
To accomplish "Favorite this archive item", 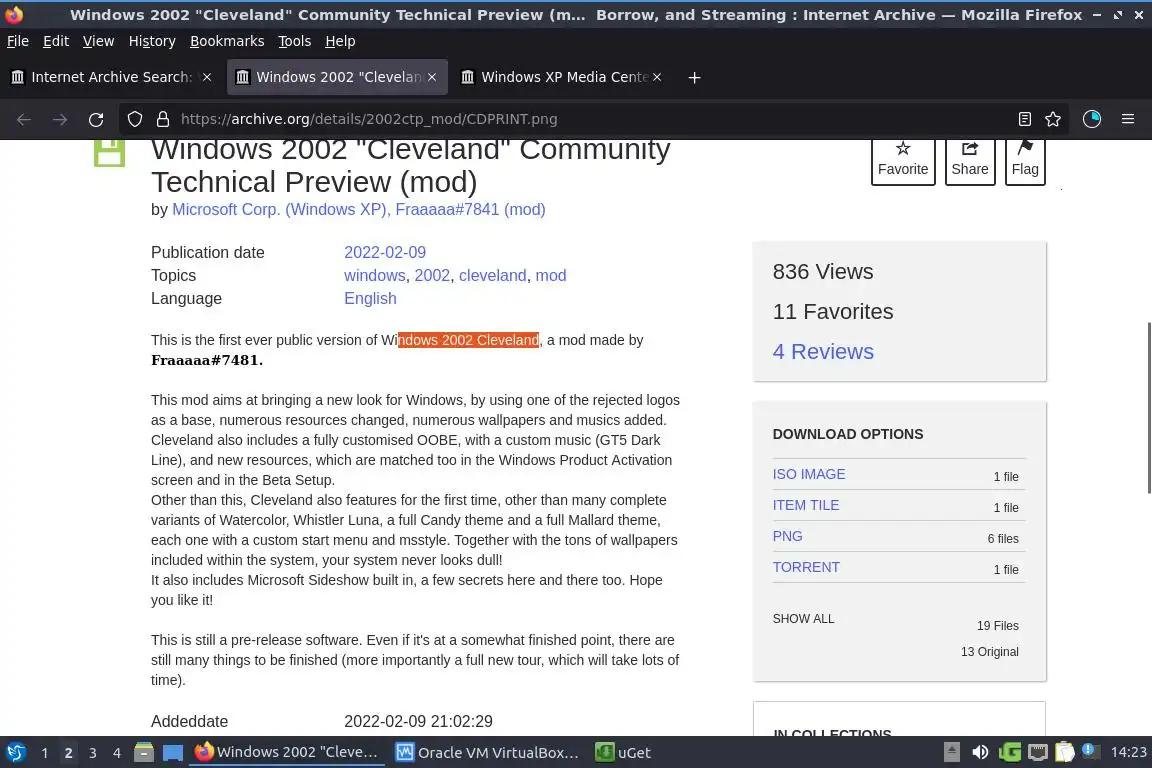I will (x=903, y=161).
